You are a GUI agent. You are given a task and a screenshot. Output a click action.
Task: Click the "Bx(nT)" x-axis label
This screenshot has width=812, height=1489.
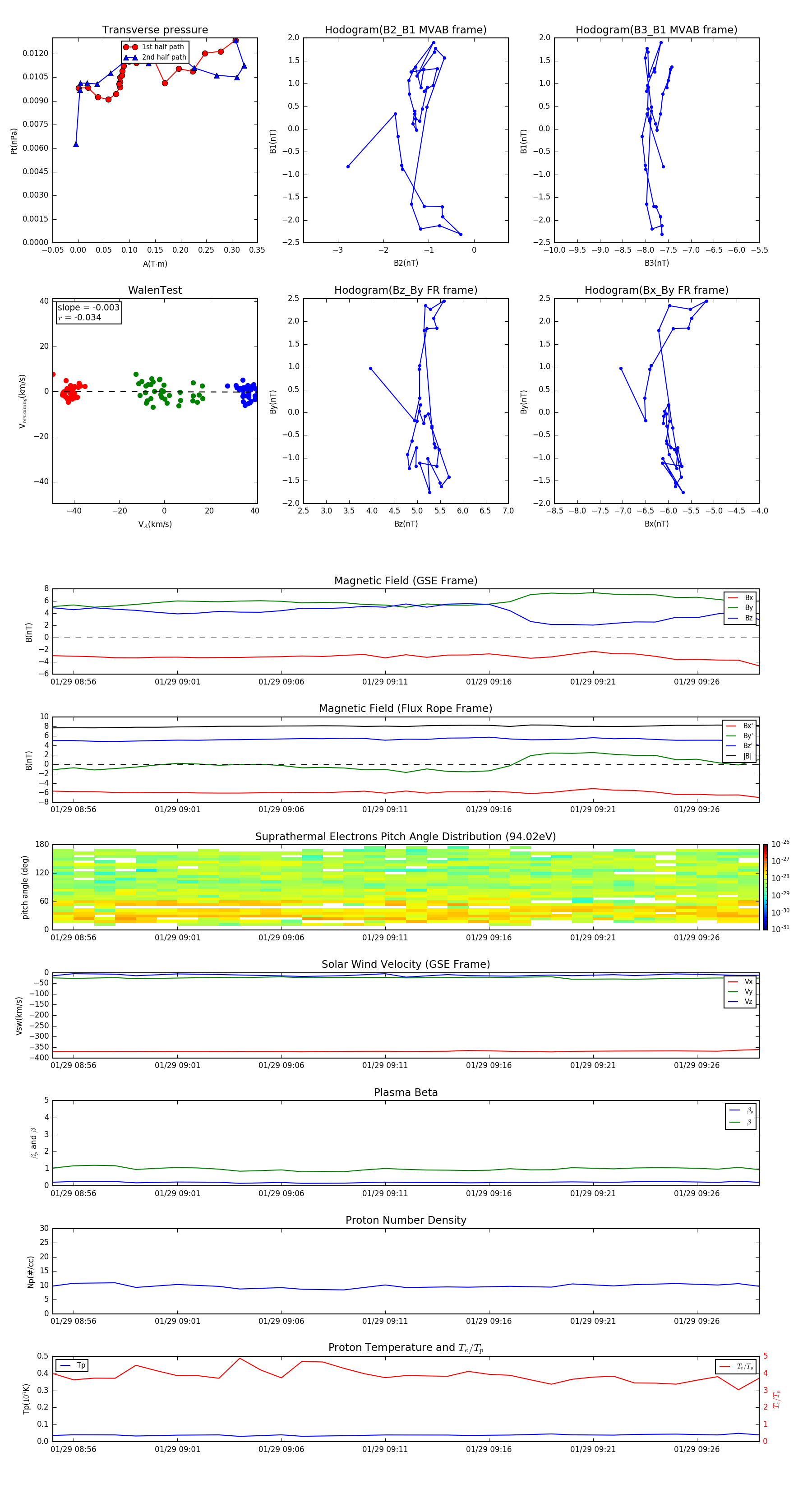pos(656,524)
